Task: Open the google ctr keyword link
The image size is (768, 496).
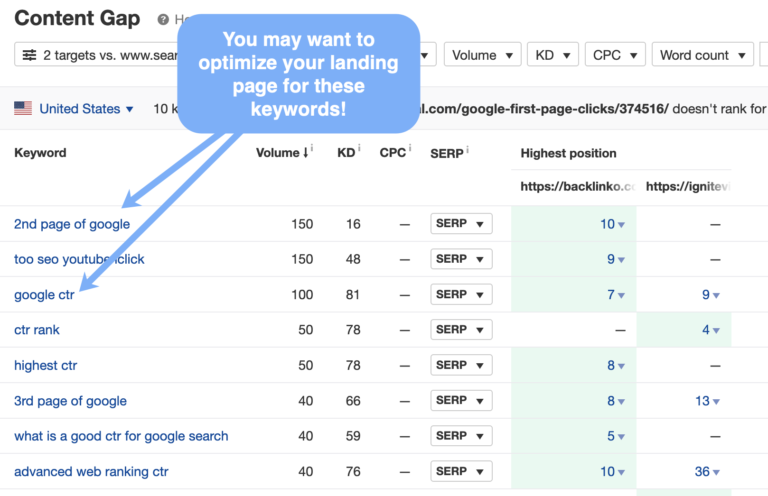Action: 44,295
